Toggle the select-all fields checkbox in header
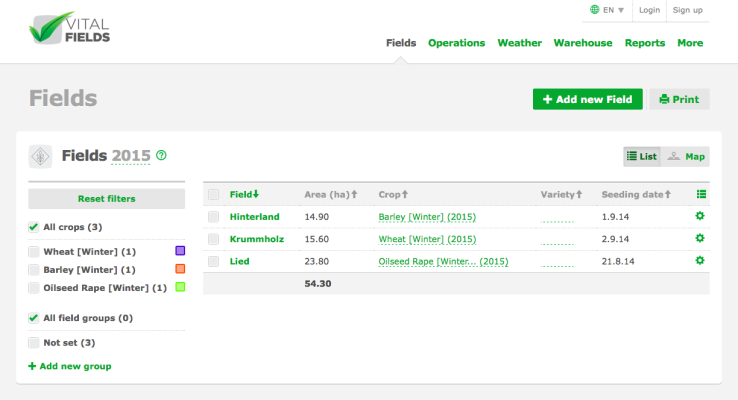This screenshot has width=738, height=400. point(213,194)
